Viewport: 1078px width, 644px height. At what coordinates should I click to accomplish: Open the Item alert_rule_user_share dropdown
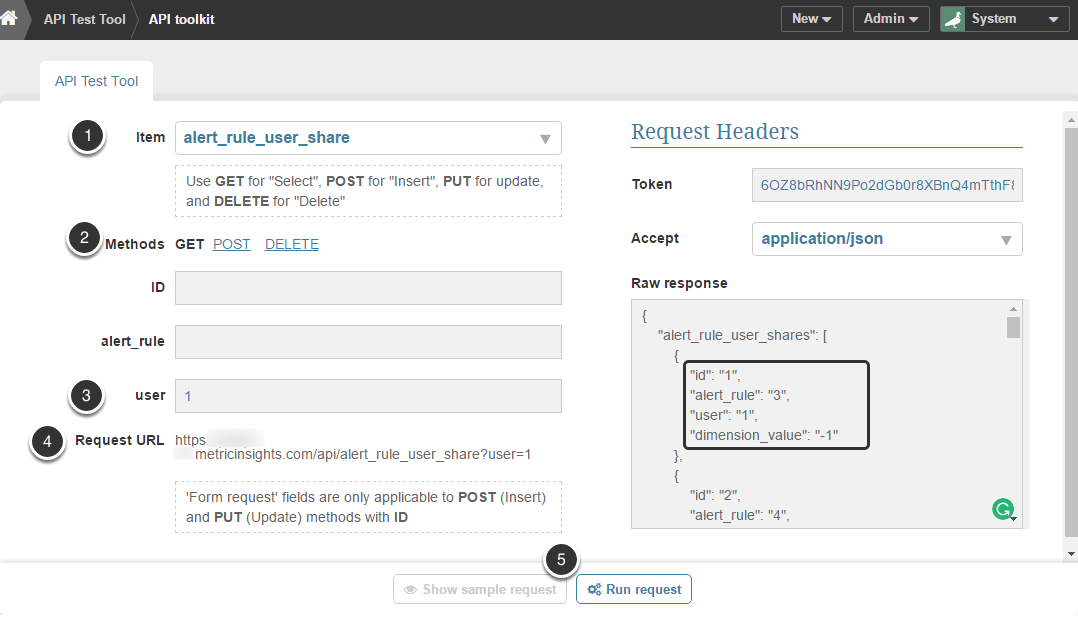(368, 138)
